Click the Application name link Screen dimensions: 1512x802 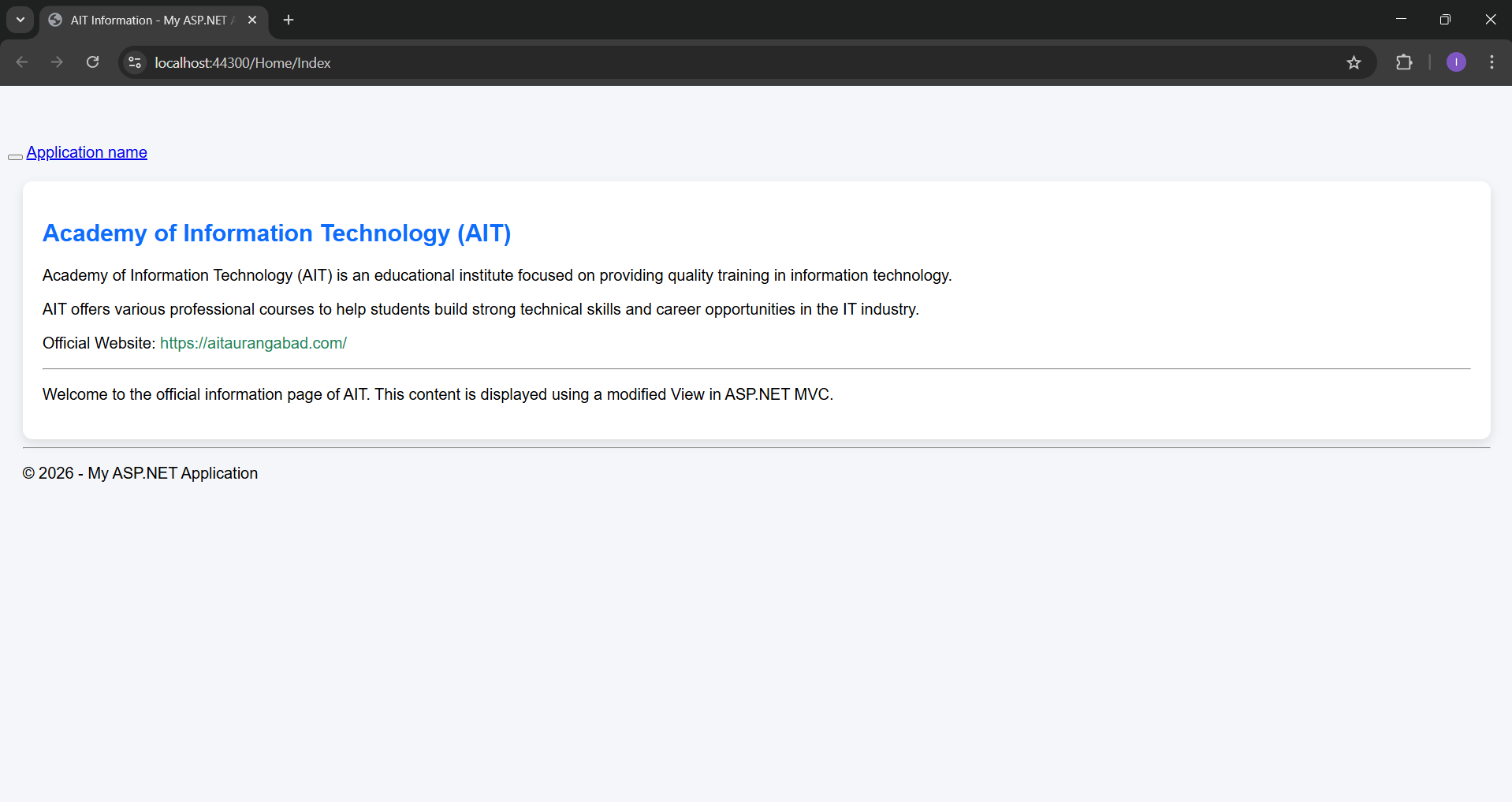87,152
